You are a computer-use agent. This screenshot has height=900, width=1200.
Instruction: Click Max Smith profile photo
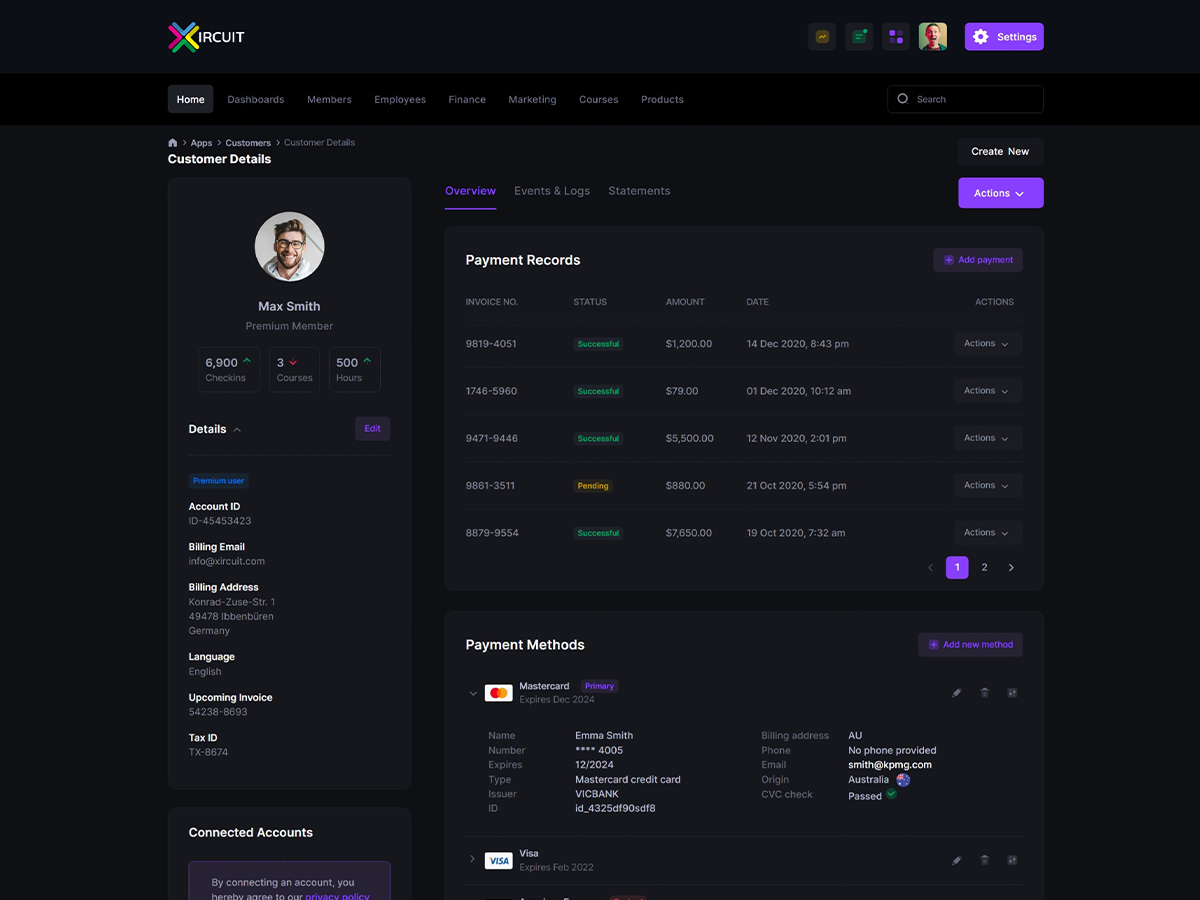pyautogui.click(x=289, y=246)
